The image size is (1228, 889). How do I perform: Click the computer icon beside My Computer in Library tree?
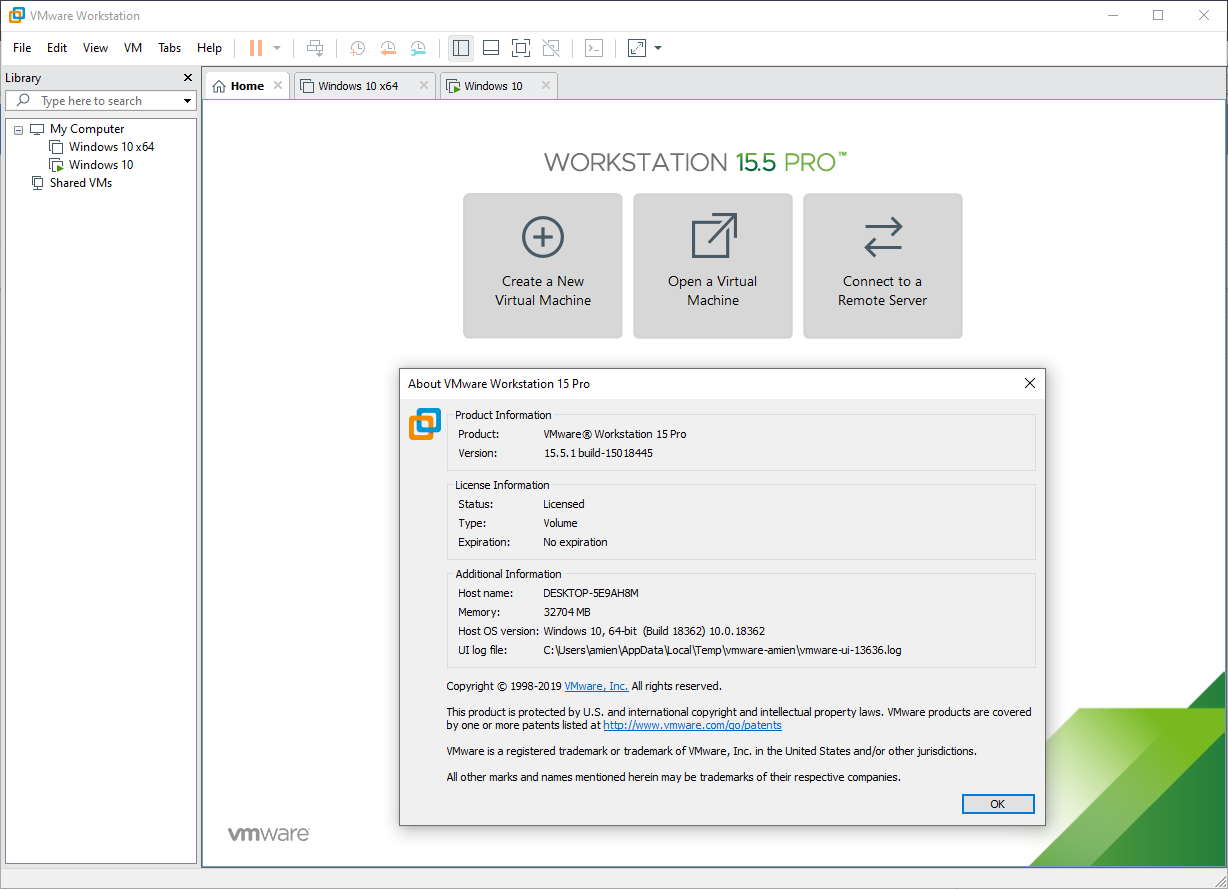pyautogui.click(x=37, y=129)
